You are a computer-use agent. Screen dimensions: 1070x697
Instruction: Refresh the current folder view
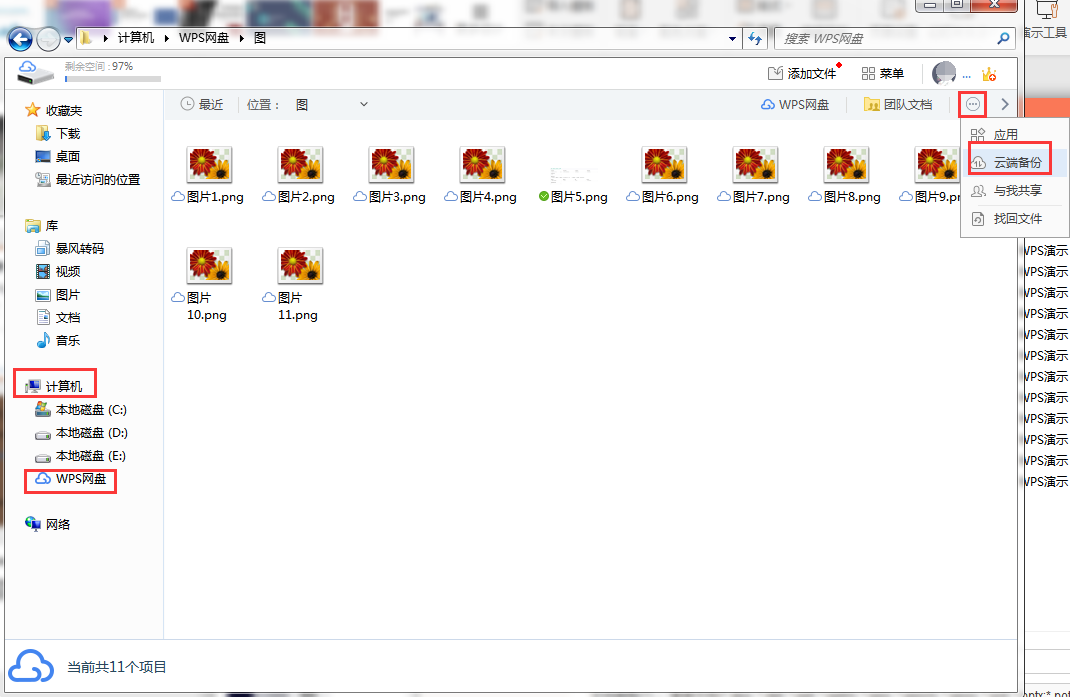[755, 39]
